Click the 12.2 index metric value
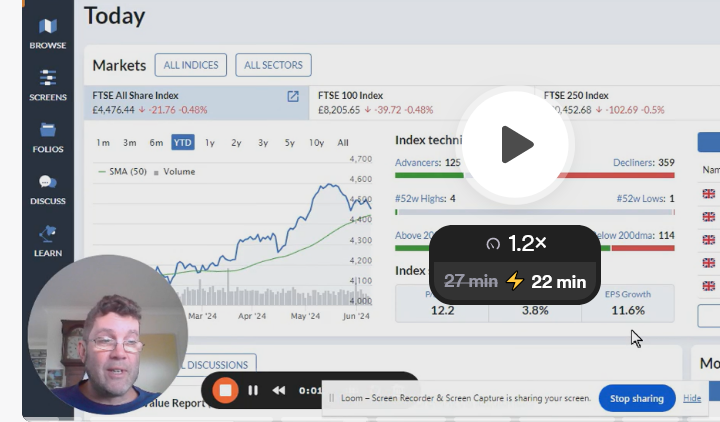The width and height of the screenshot is (720, 422). click(443, 310)
